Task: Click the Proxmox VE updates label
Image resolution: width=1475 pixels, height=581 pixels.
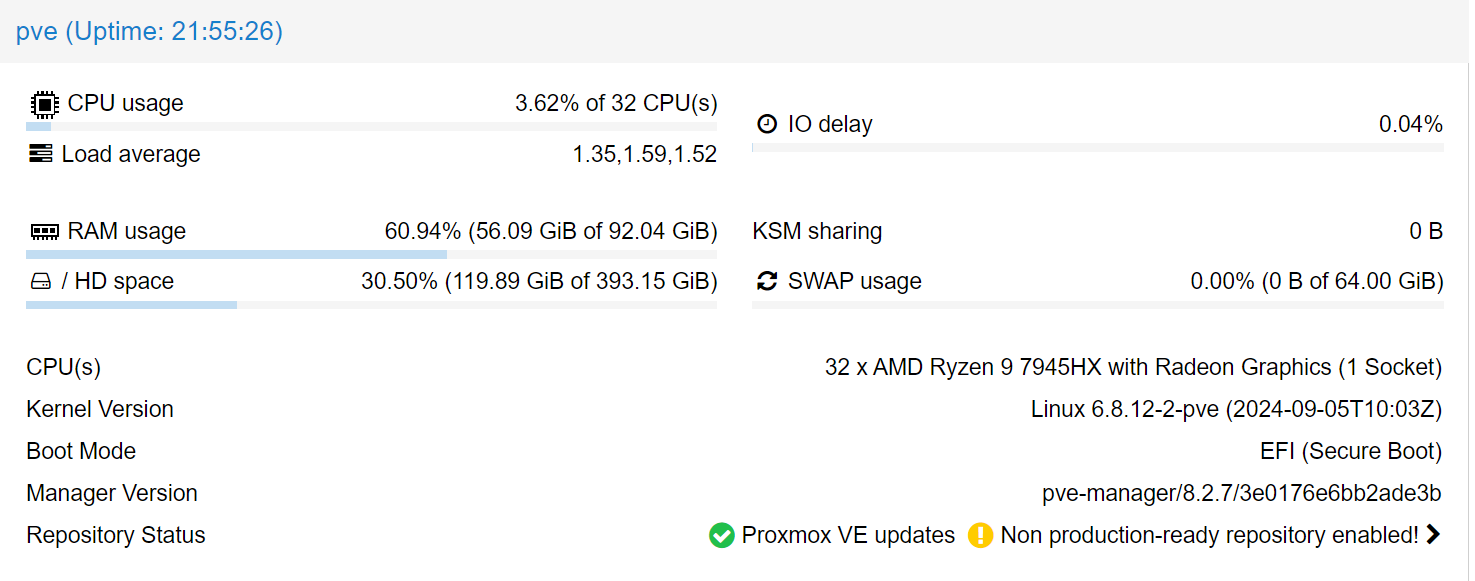Action: tap(848, 536)
